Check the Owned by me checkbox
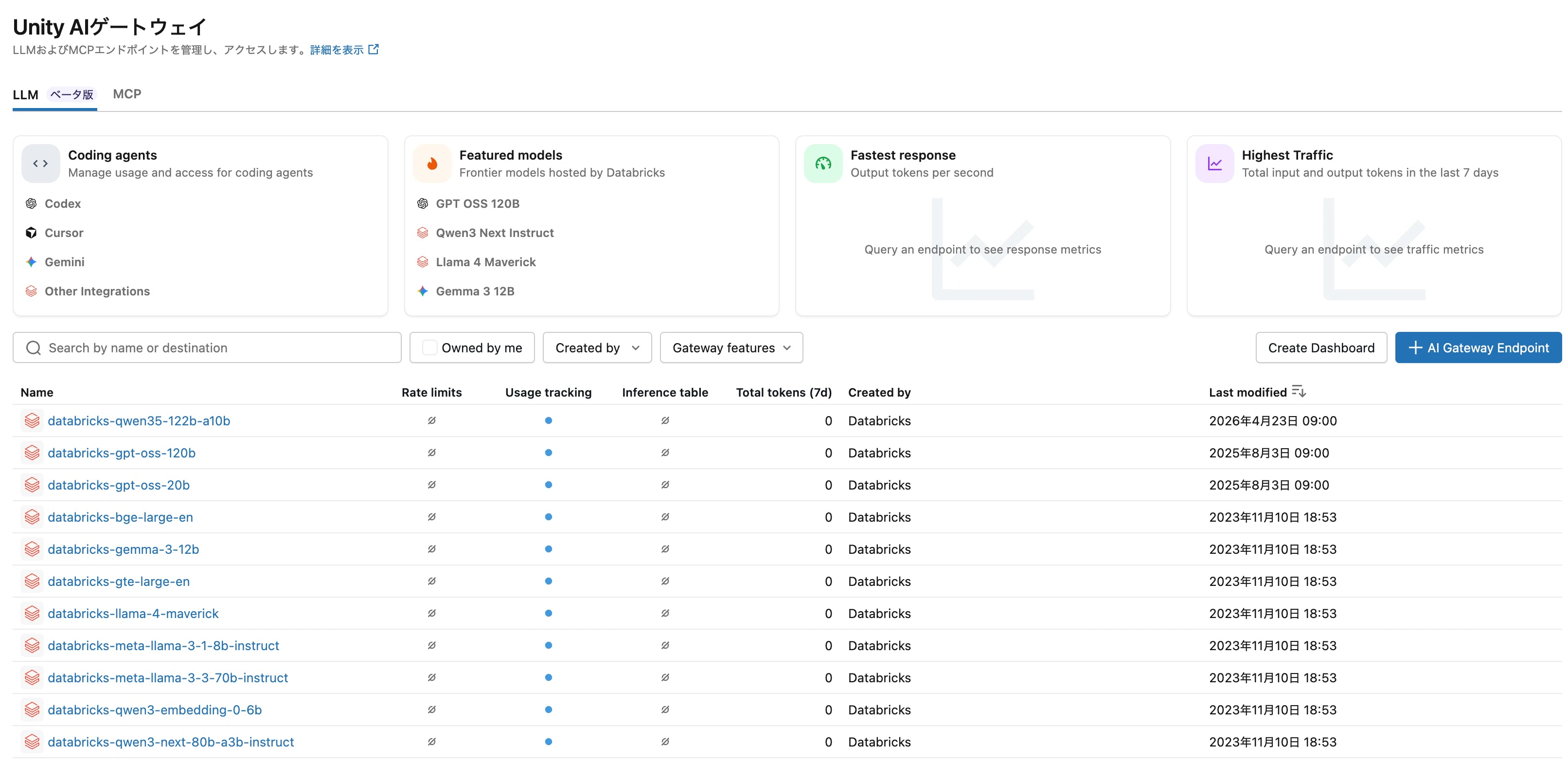1568x765 pixels. pyautogui.click(x=429, y=348)
